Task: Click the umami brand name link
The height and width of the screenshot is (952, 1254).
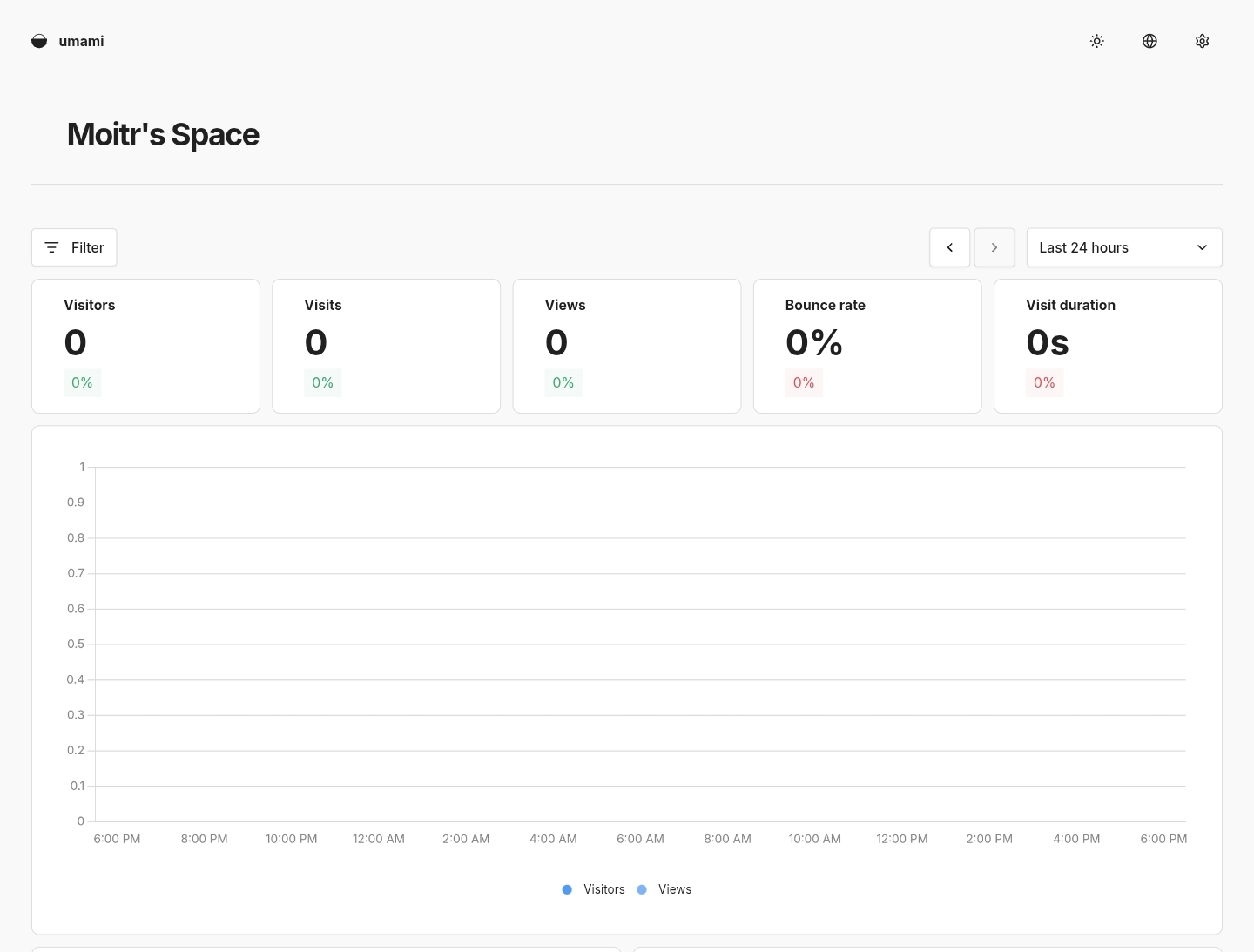Action: pyautogui.click(x=82, y=41)
